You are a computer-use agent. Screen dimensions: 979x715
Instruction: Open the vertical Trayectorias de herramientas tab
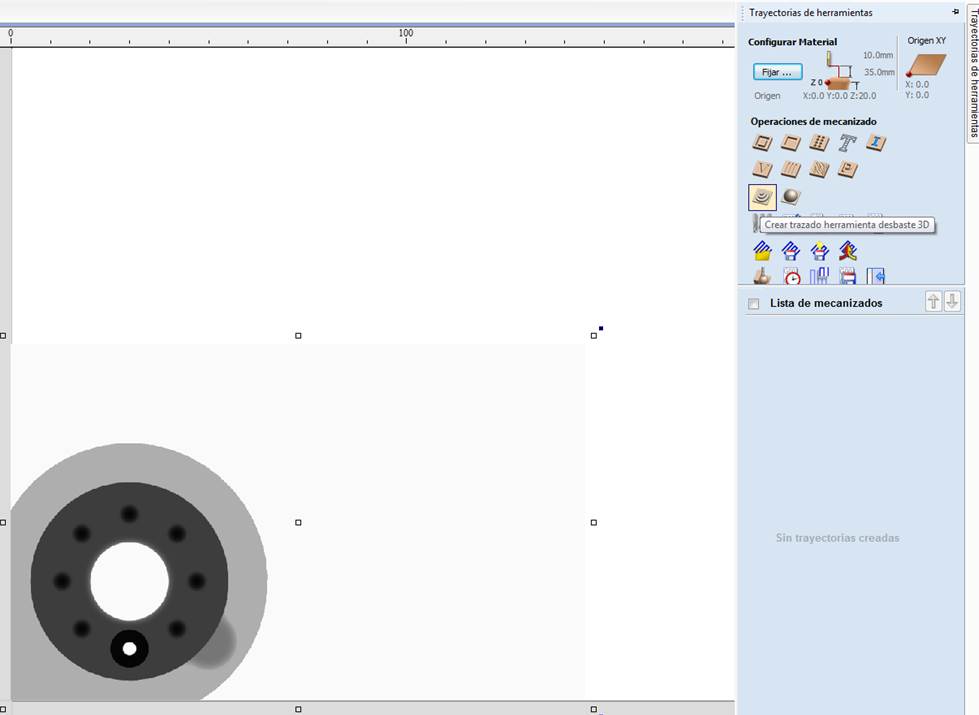[973, 72]
